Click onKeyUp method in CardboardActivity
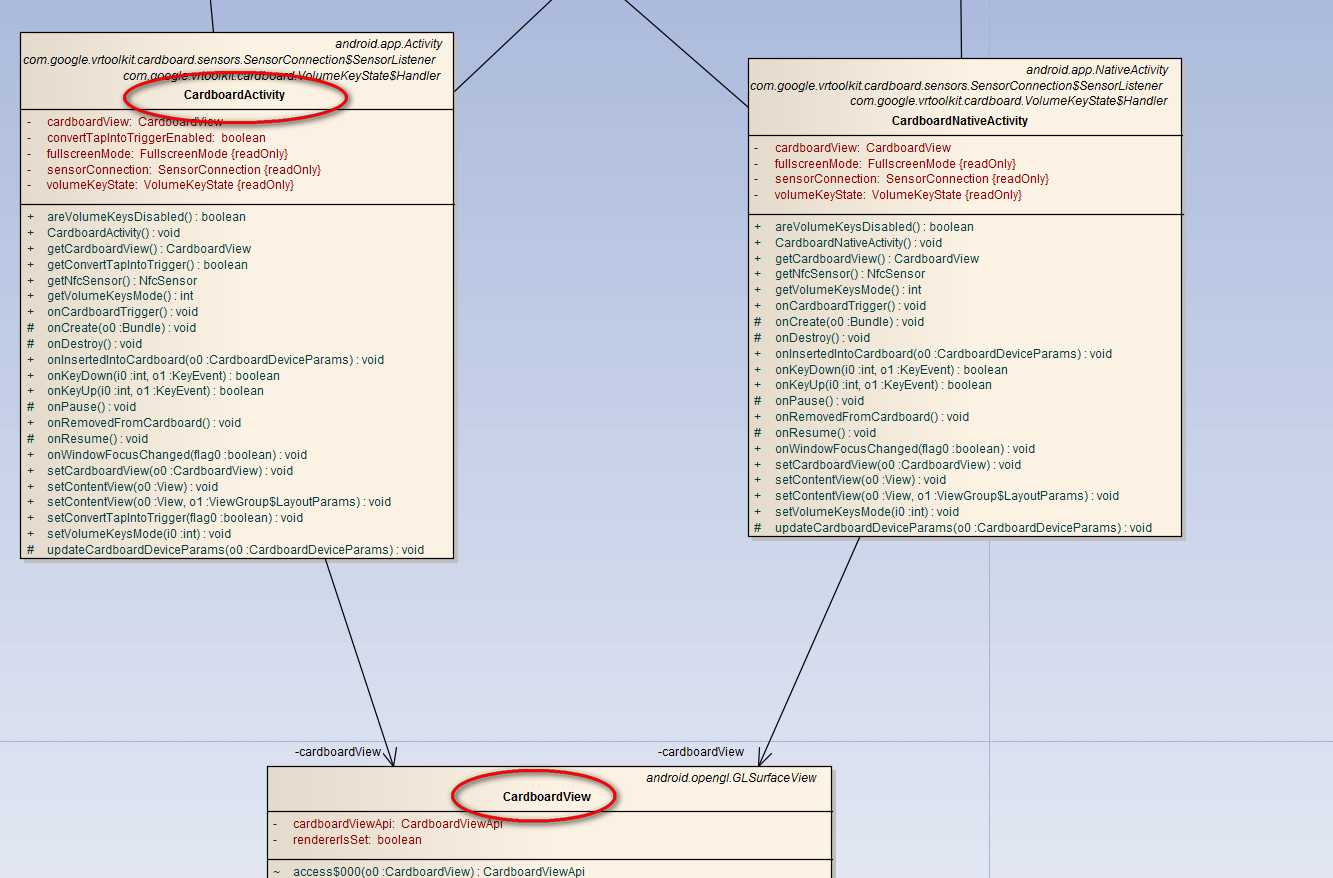Image resolution: width=1333 pixels, height=878 pixels. coord(155,391)
